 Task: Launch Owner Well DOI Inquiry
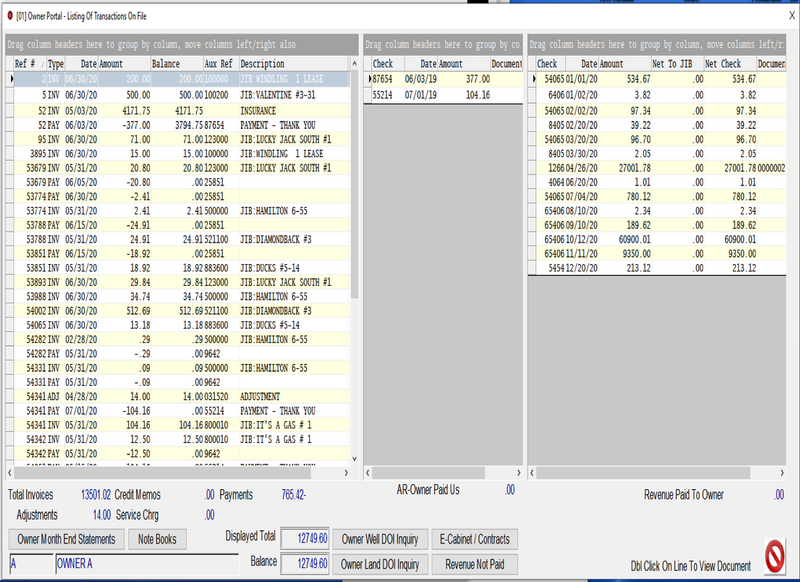381,536
